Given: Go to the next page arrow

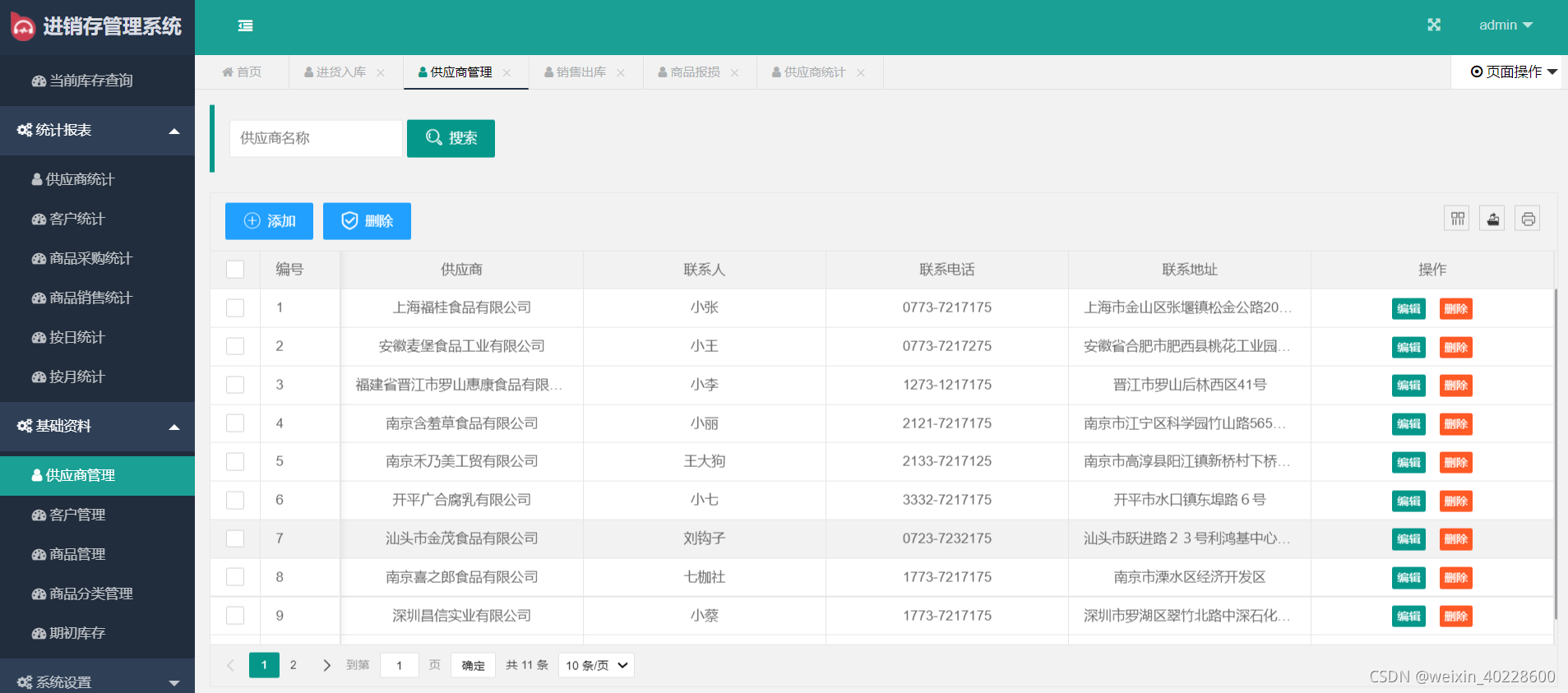Looking at the screenshot, I should [326, 665].
